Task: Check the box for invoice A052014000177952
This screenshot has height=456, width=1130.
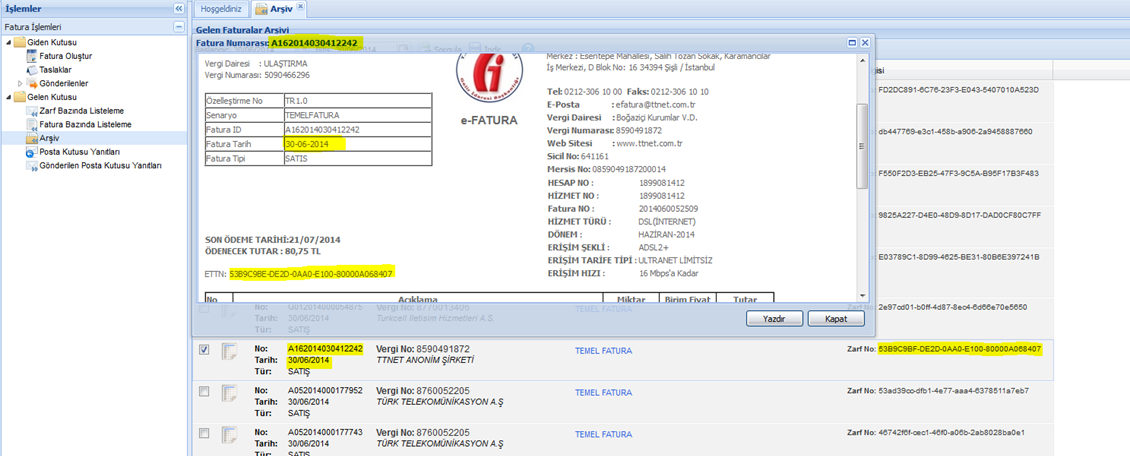Action: coord(204,392)
